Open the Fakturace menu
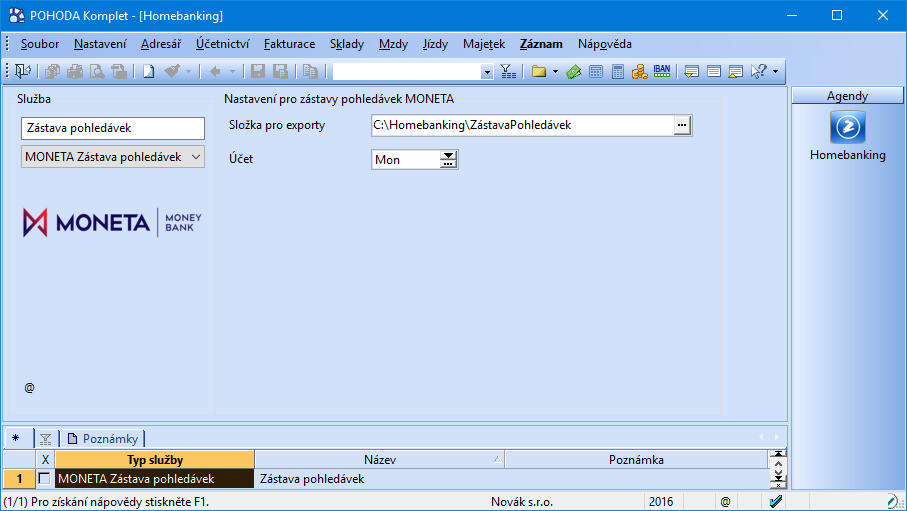Screen dimensions: 907x511 pos(289,44)
